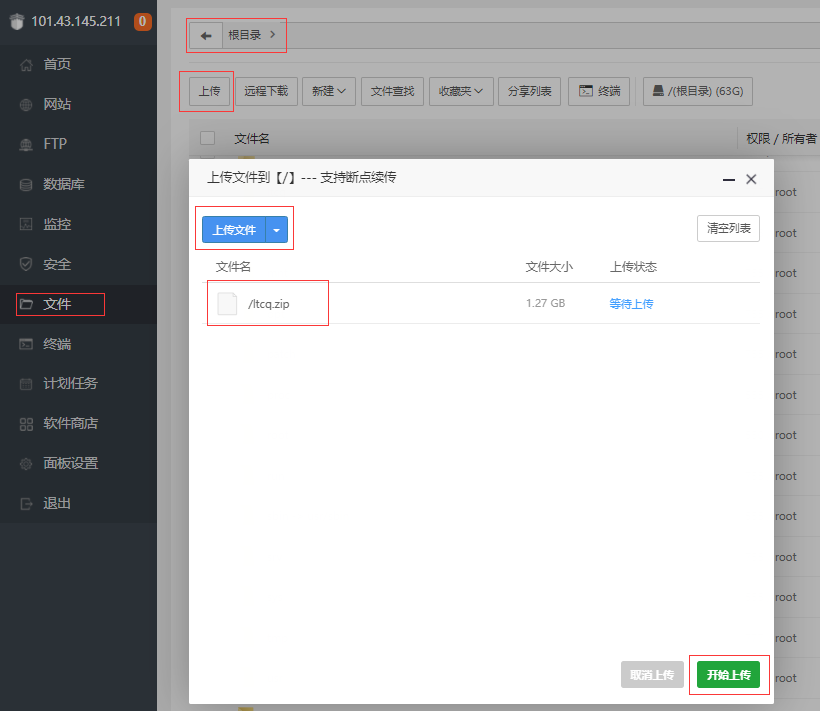This screenshot has height=711, width=820.
Task: Start upload with the 开始上传 button
Action: click(x=729, y=675)
